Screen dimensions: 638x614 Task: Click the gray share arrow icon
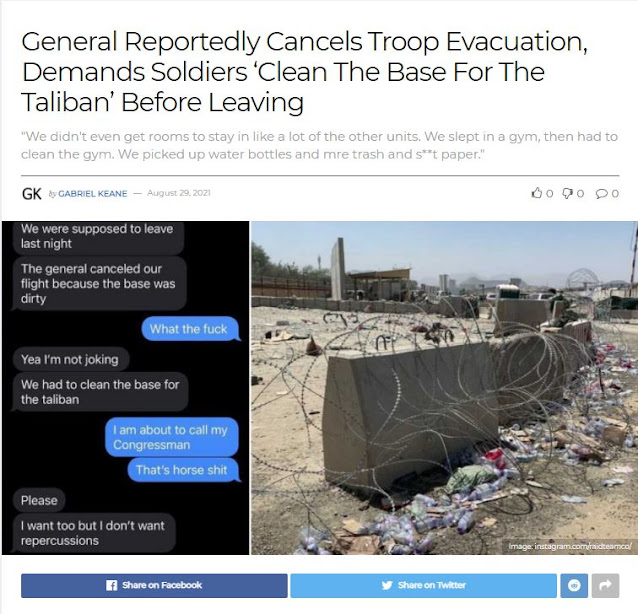605,586
